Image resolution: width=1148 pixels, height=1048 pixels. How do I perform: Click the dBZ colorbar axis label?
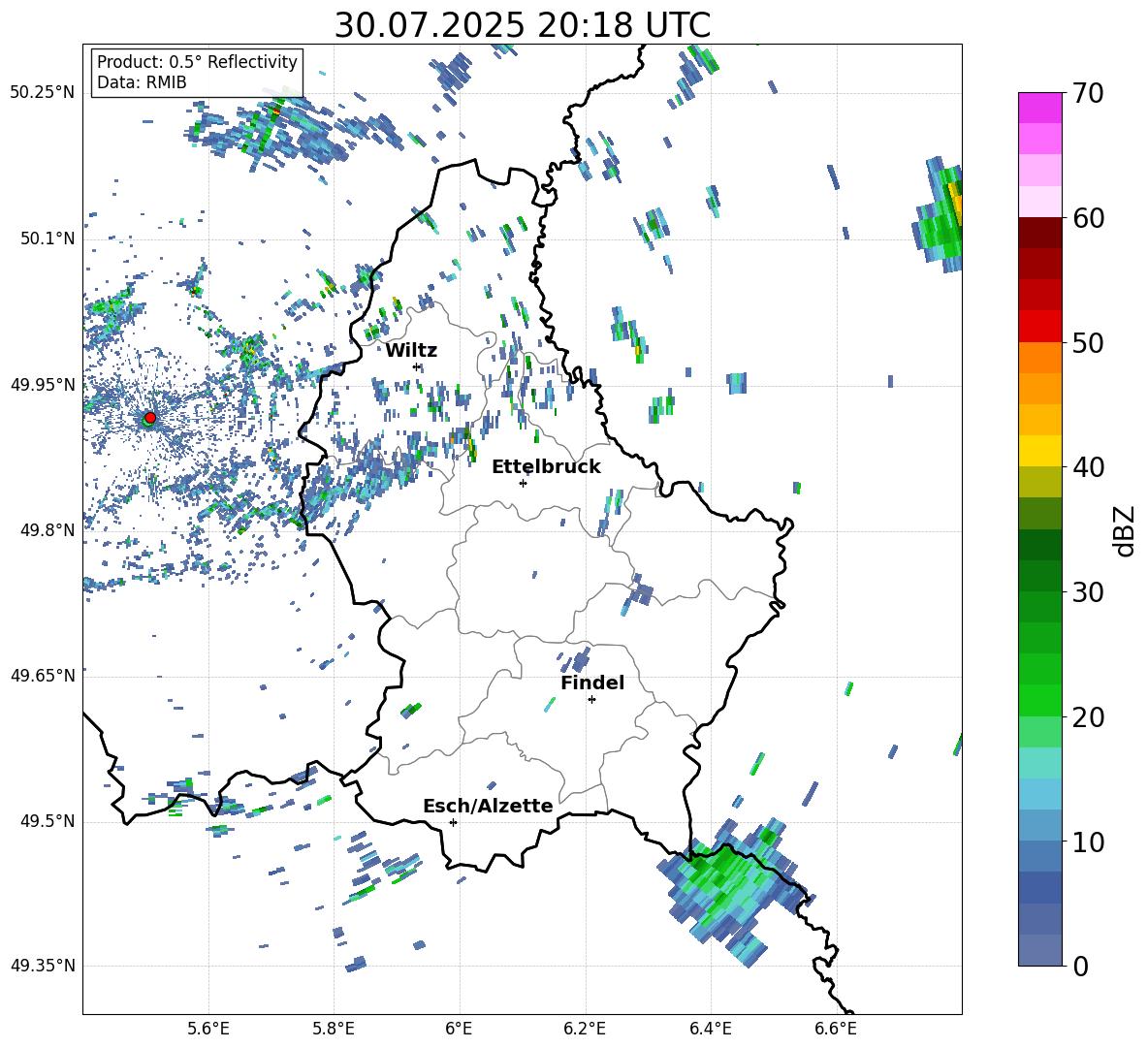pyautogui.click(x=1124, y=530)
